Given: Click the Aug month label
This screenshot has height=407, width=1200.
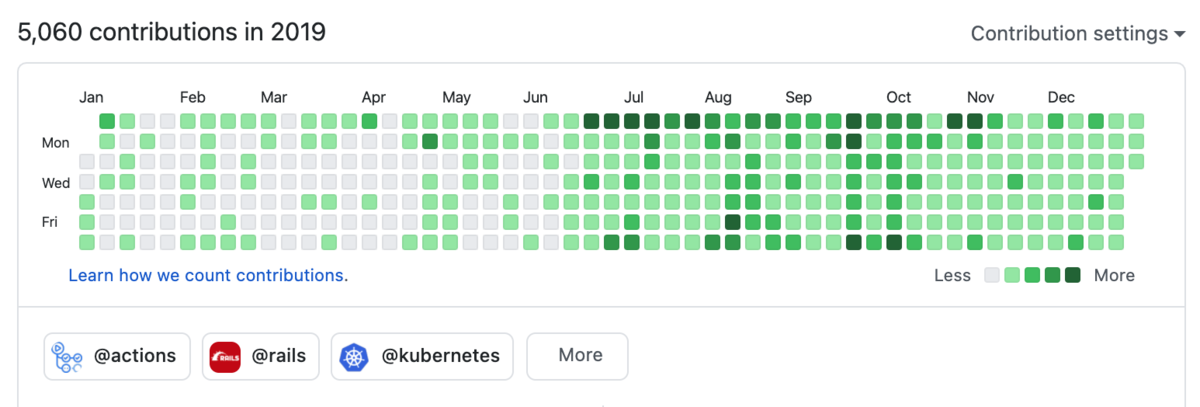Looking at the screenshot, I should click(x=718, y=98).
